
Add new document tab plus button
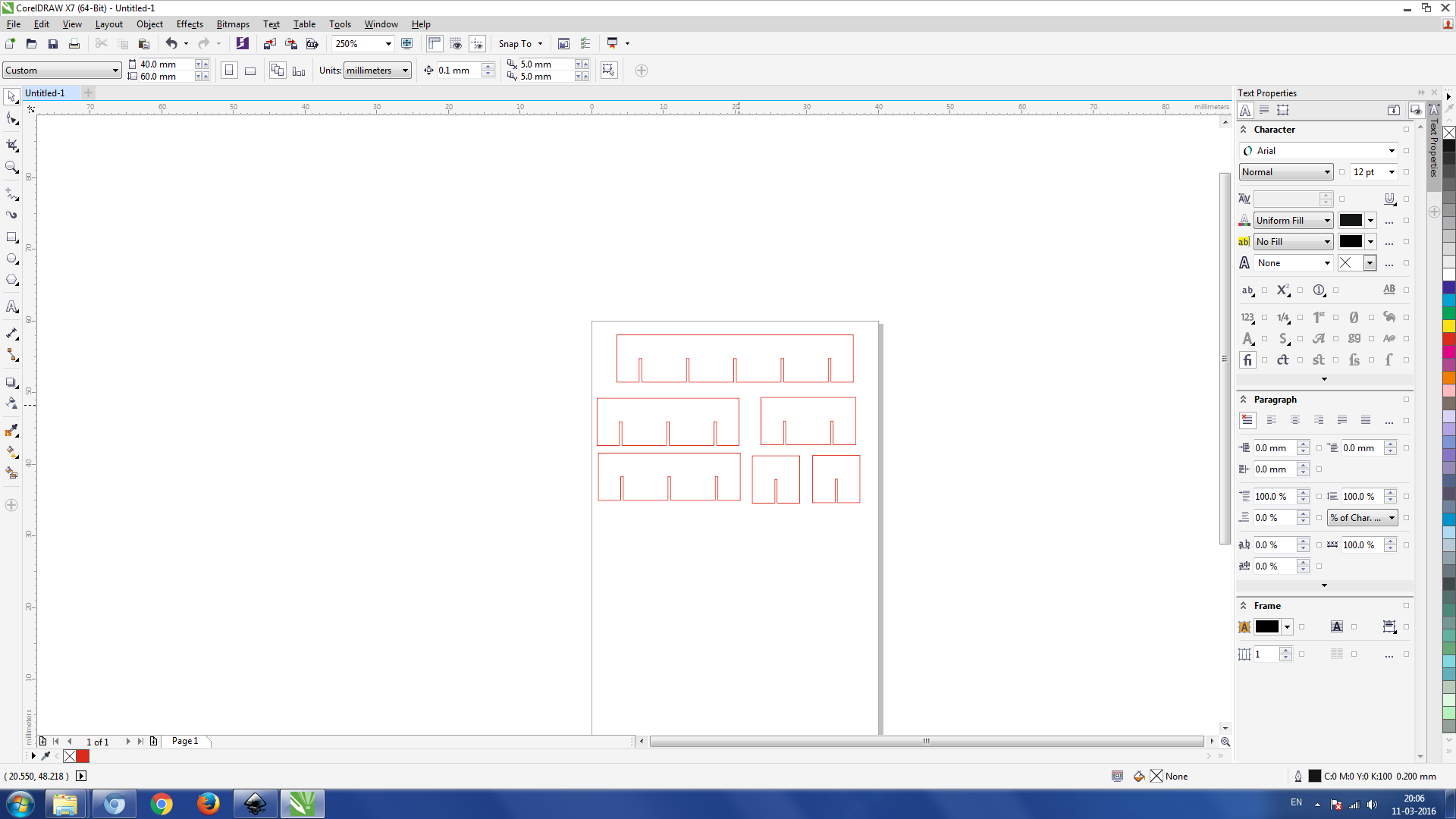[x=89, y=93]
